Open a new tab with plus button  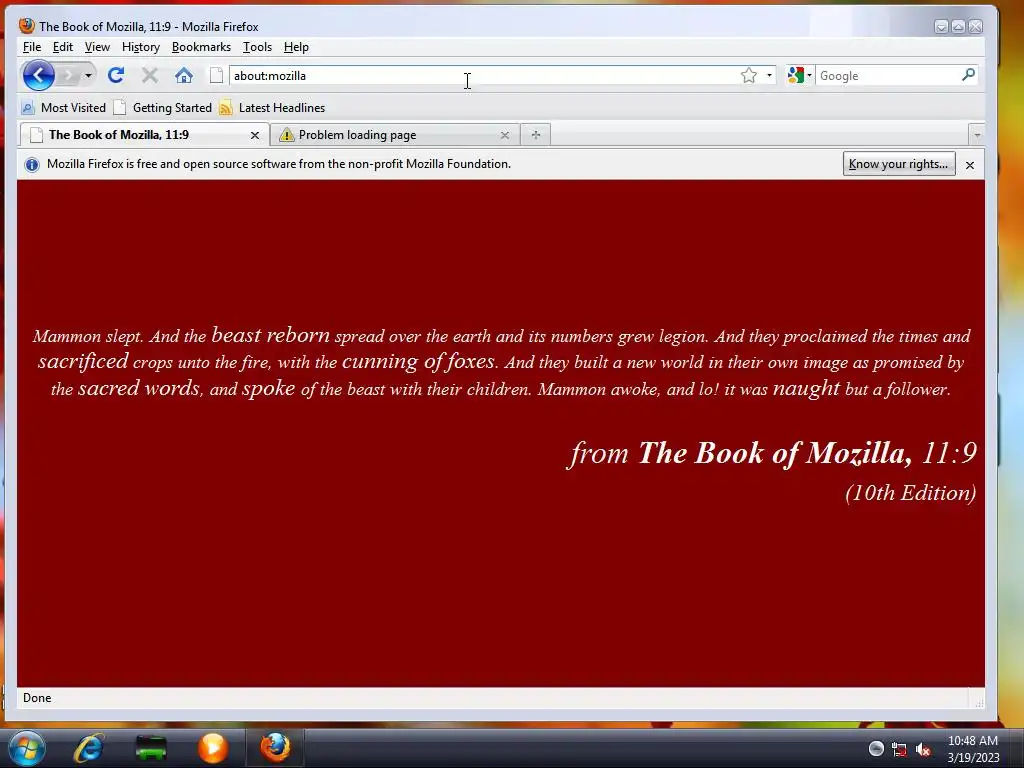536,135
